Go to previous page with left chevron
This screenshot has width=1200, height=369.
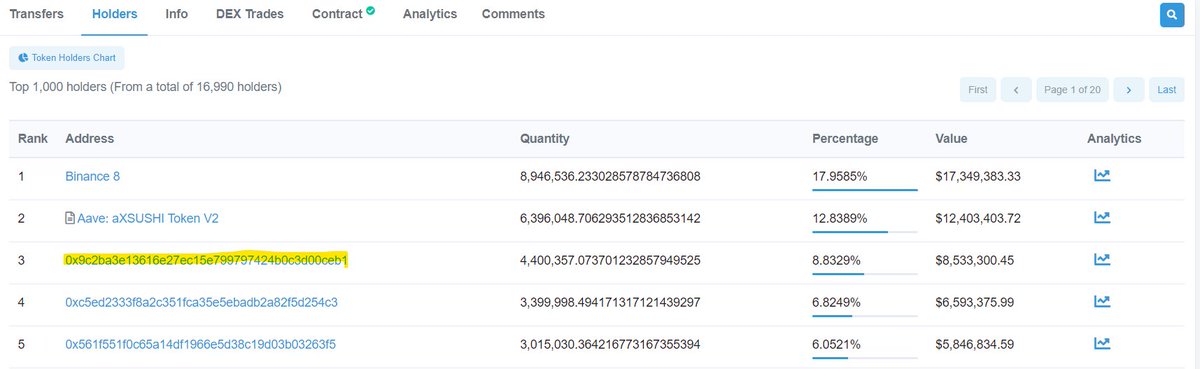(1016, 90)
